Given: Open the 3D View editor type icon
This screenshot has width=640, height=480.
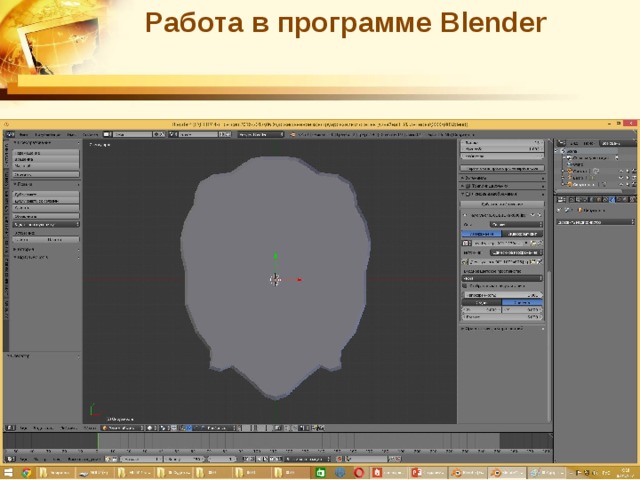Looking at the screenshot, I should 10,428.
